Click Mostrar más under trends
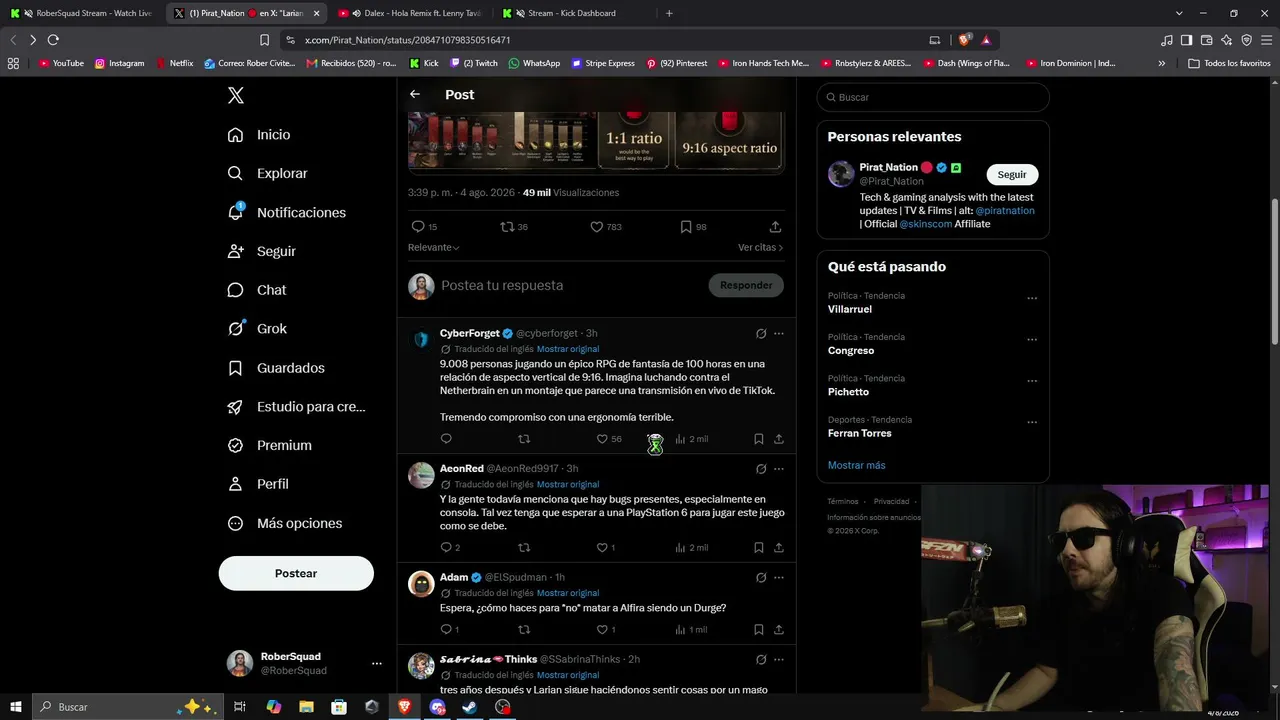 pos(856,465)
